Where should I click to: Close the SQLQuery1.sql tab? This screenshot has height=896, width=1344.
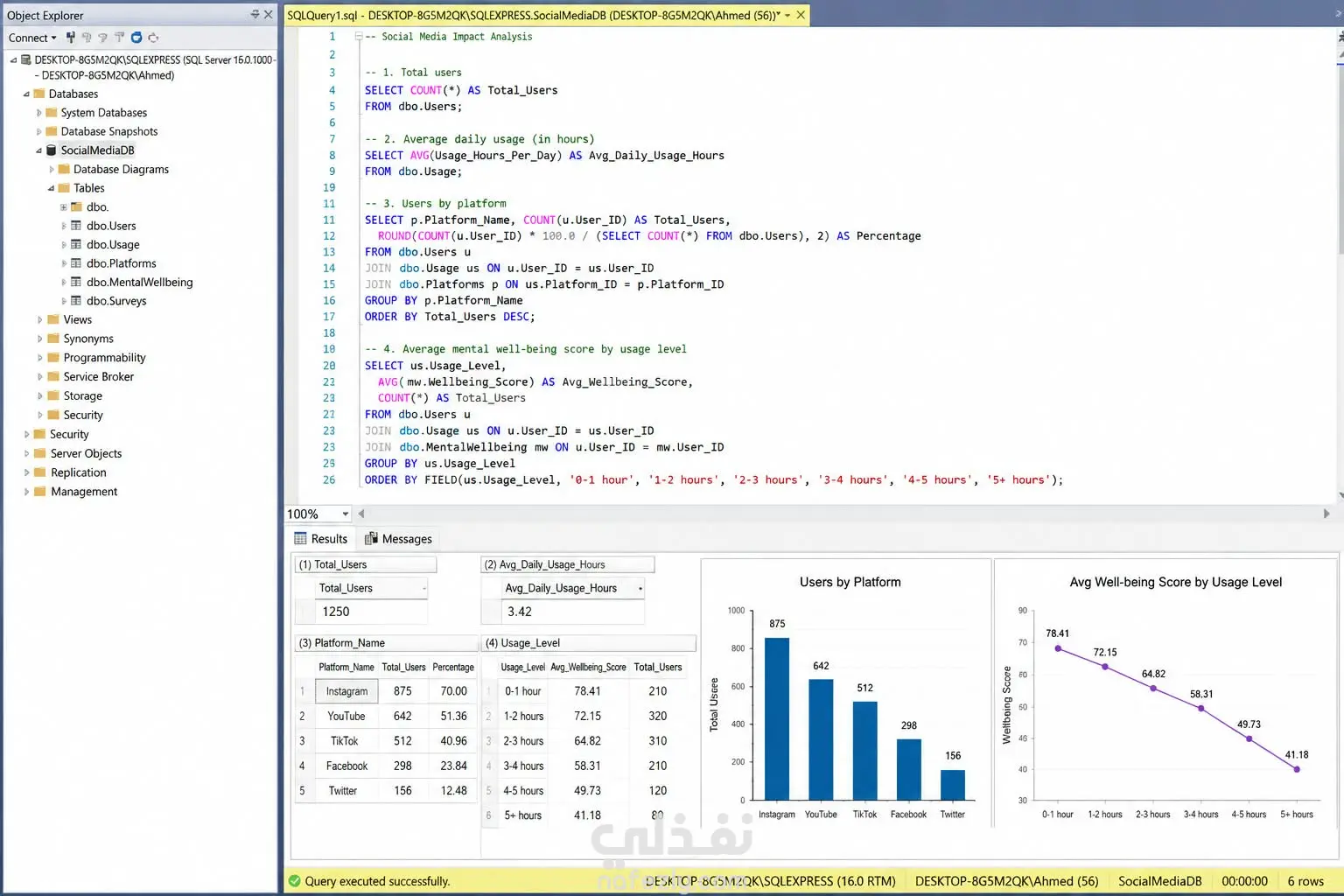pyautogui.click(x=801, y=15)
